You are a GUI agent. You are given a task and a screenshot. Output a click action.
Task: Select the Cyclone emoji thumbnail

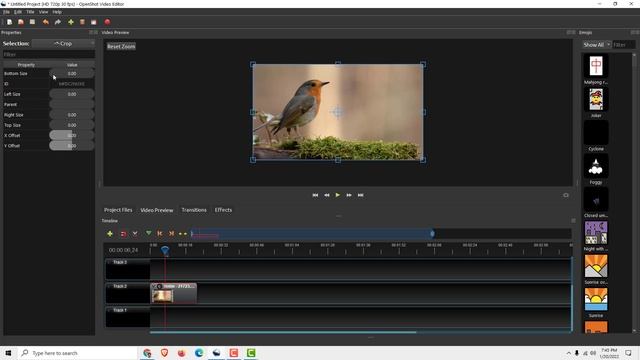[x=596, y=133]
